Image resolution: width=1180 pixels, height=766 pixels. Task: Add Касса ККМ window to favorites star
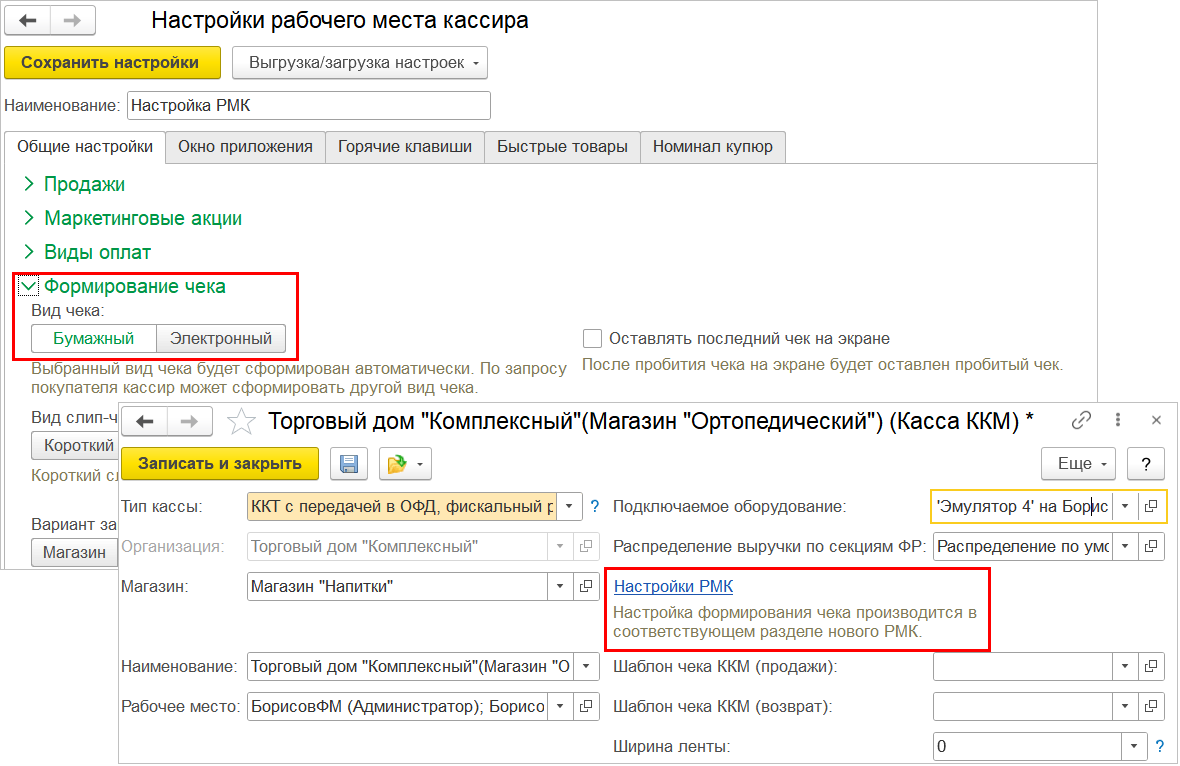(x=240, y=421)
